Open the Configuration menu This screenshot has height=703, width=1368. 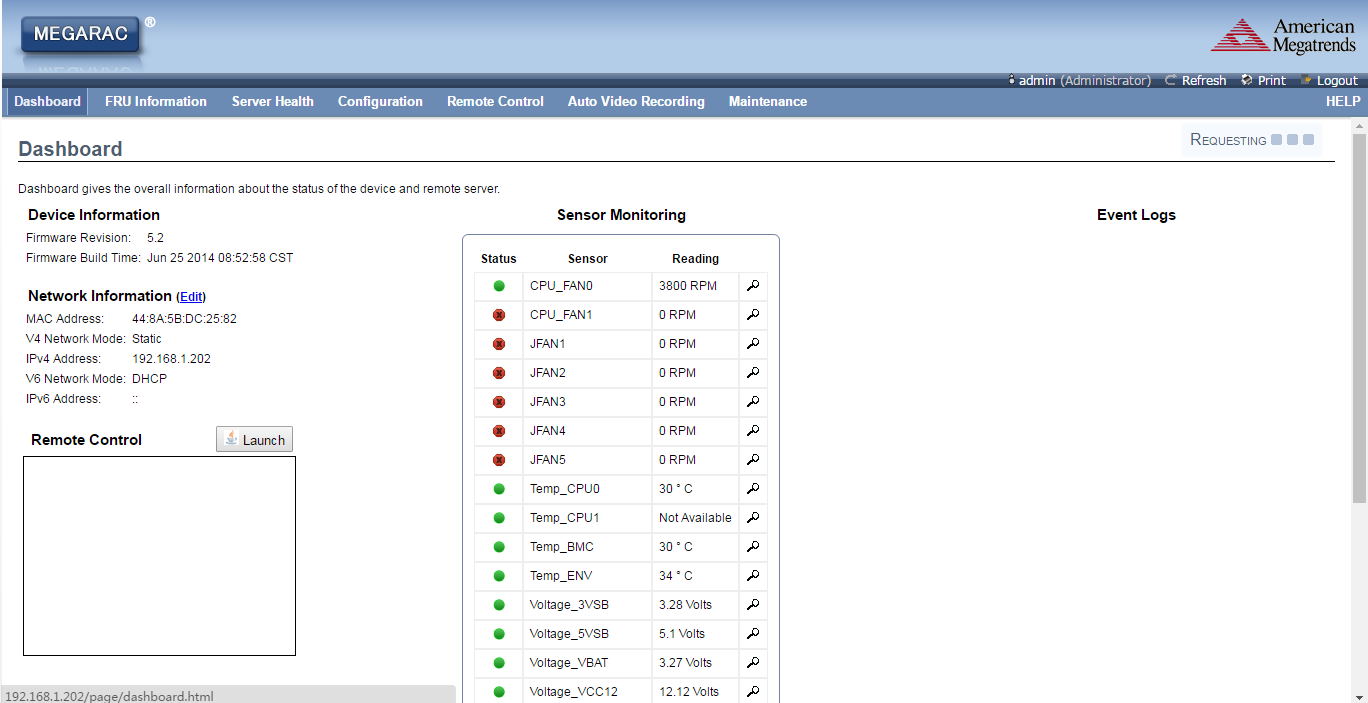(380, 102)
